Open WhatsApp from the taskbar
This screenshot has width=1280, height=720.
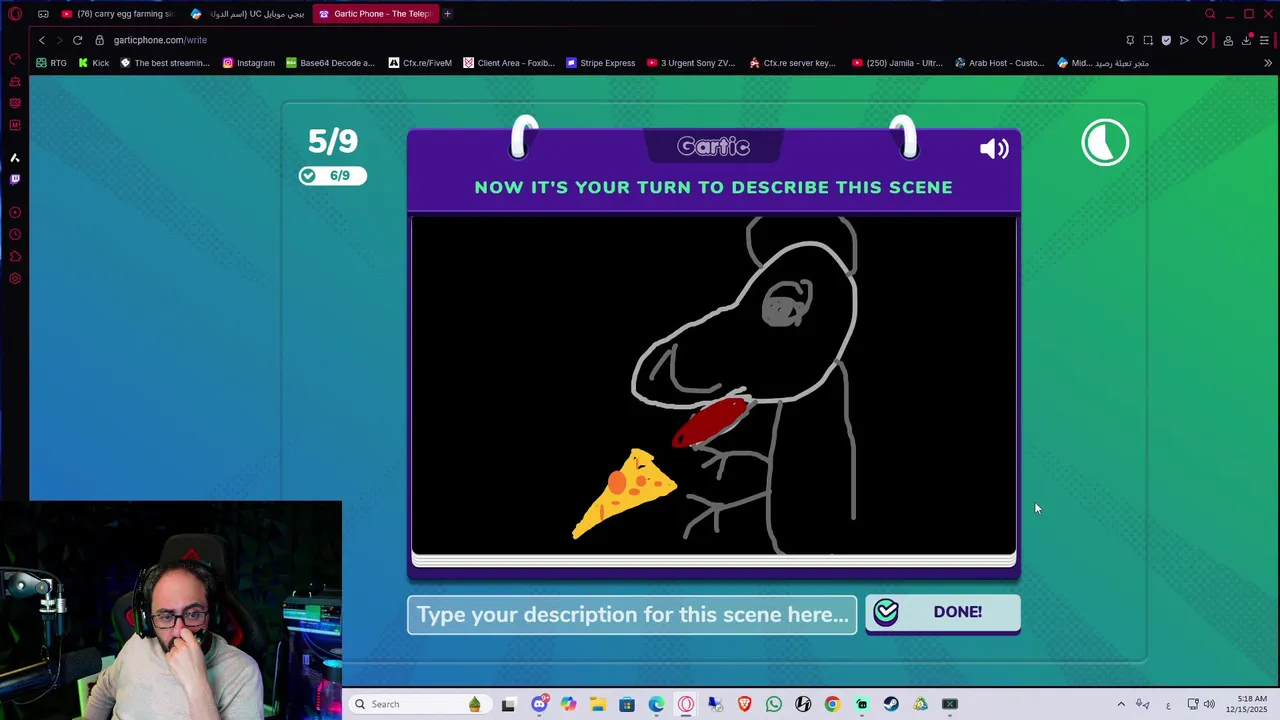pyautogui.click(x=773, y=704)
